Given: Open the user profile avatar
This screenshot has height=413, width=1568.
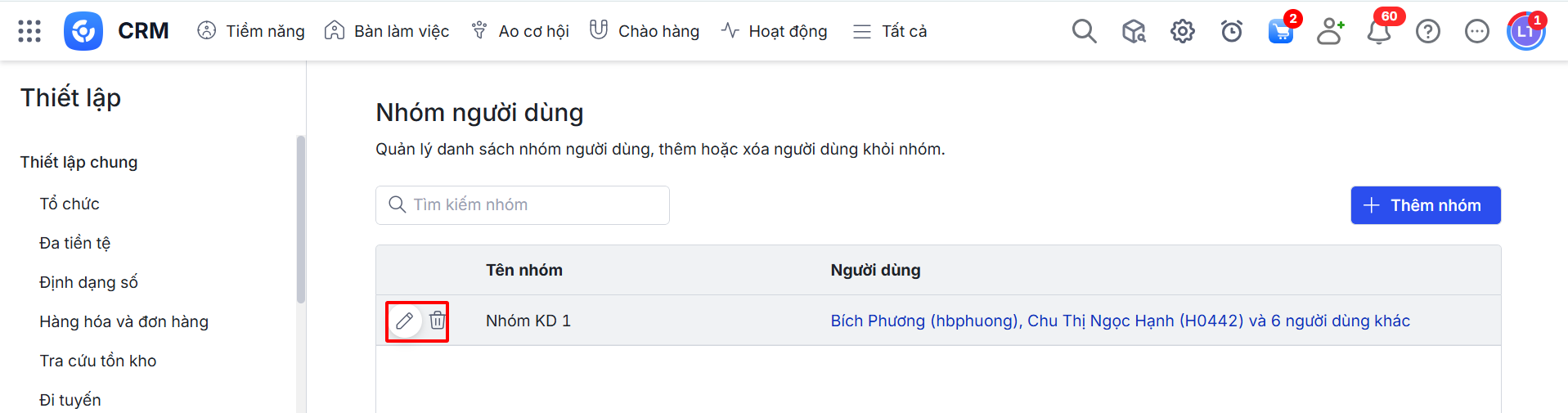Looking at the screenshot, I should point(1525,32).
